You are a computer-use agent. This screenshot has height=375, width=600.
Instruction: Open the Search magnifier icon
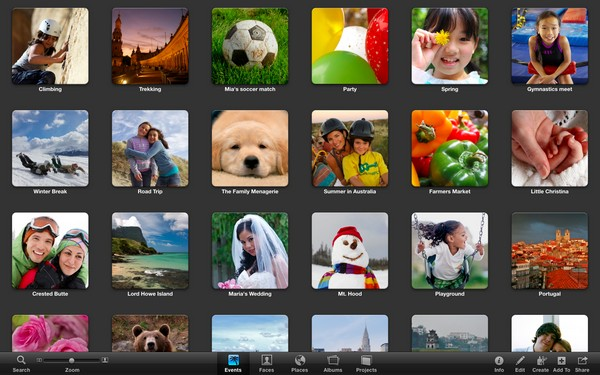(21, 360)
